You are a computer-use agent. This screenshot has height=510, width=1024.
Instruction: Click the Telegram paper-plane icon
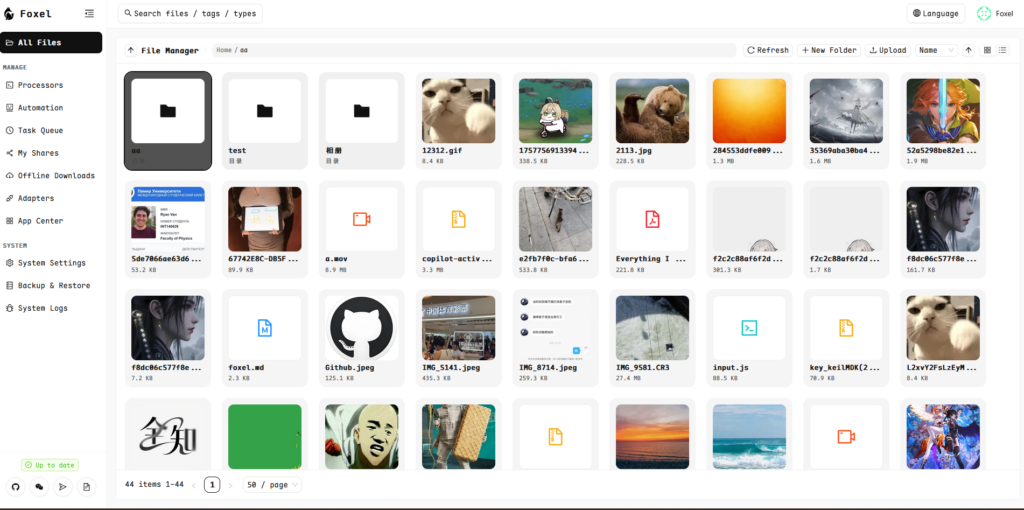63,487
